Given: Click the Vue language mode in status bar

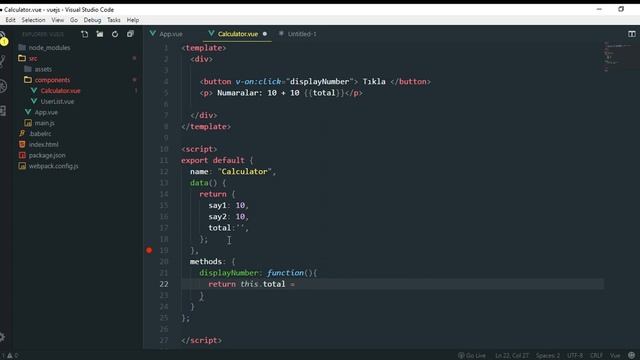Looking at the screenshot, I should 615,356.
